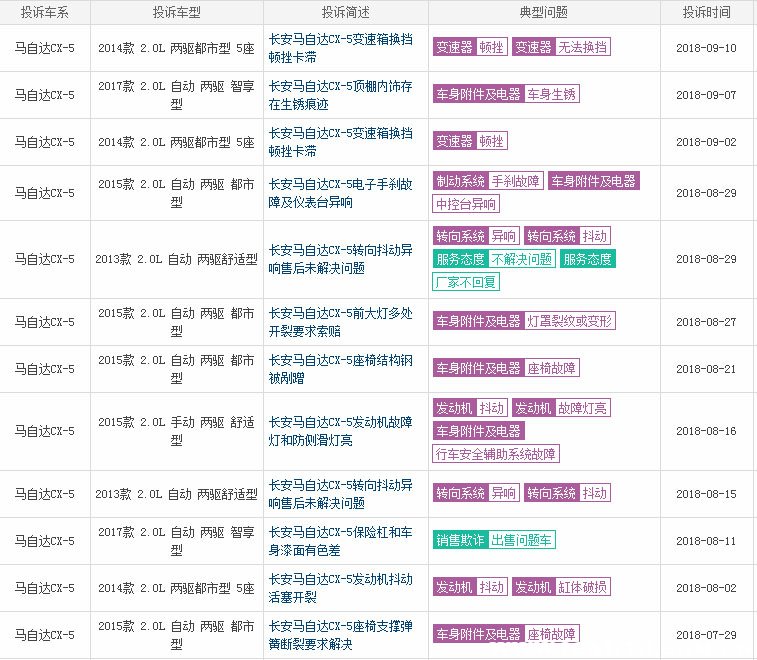Select 发动机 抖动 tag in the 2018-08-16 row
Screen dimensions: 757x660
pyautogui.click(x=470, y=408)
